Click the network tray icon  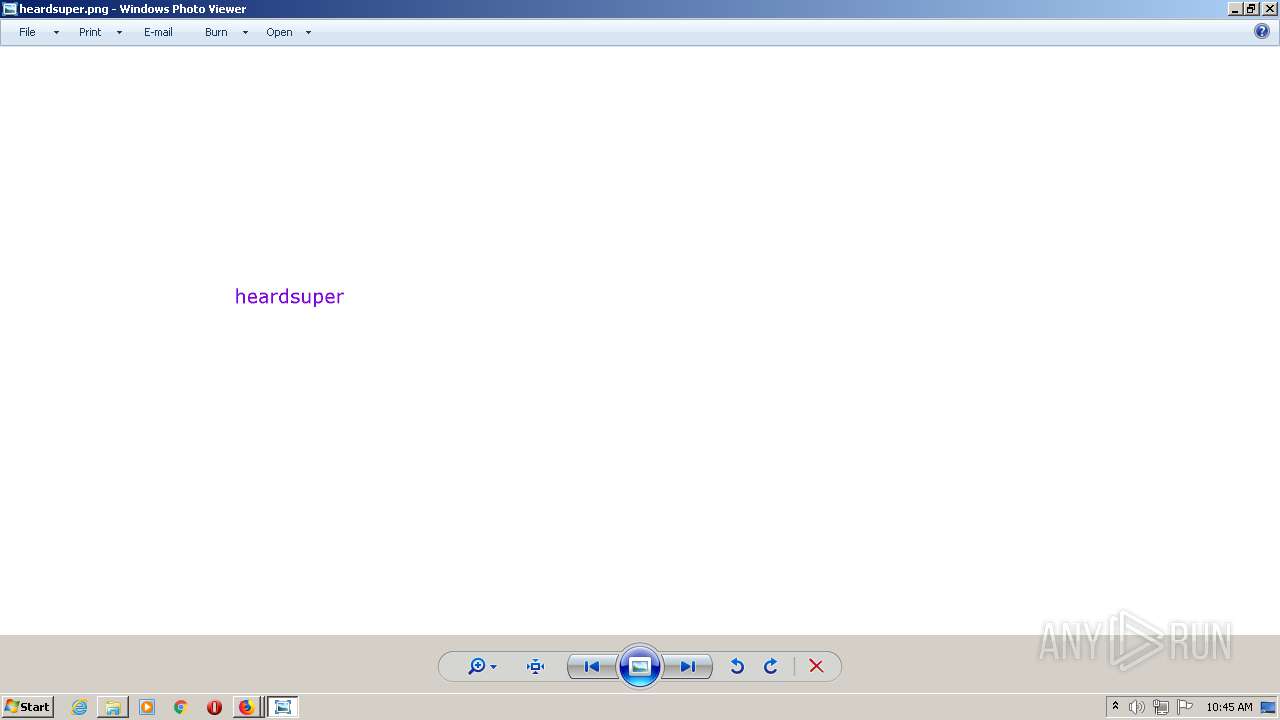point(1161,707)
